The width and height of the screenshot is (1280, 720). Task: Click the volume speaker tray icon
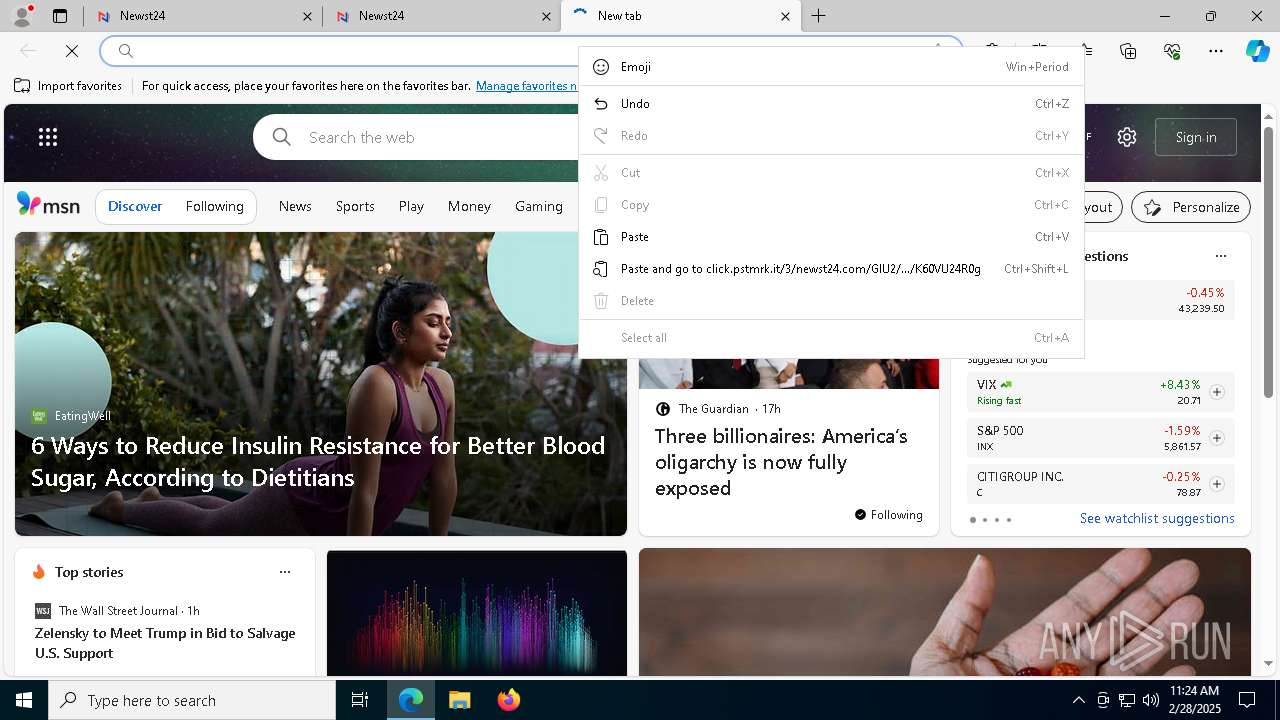[1150, 700]
